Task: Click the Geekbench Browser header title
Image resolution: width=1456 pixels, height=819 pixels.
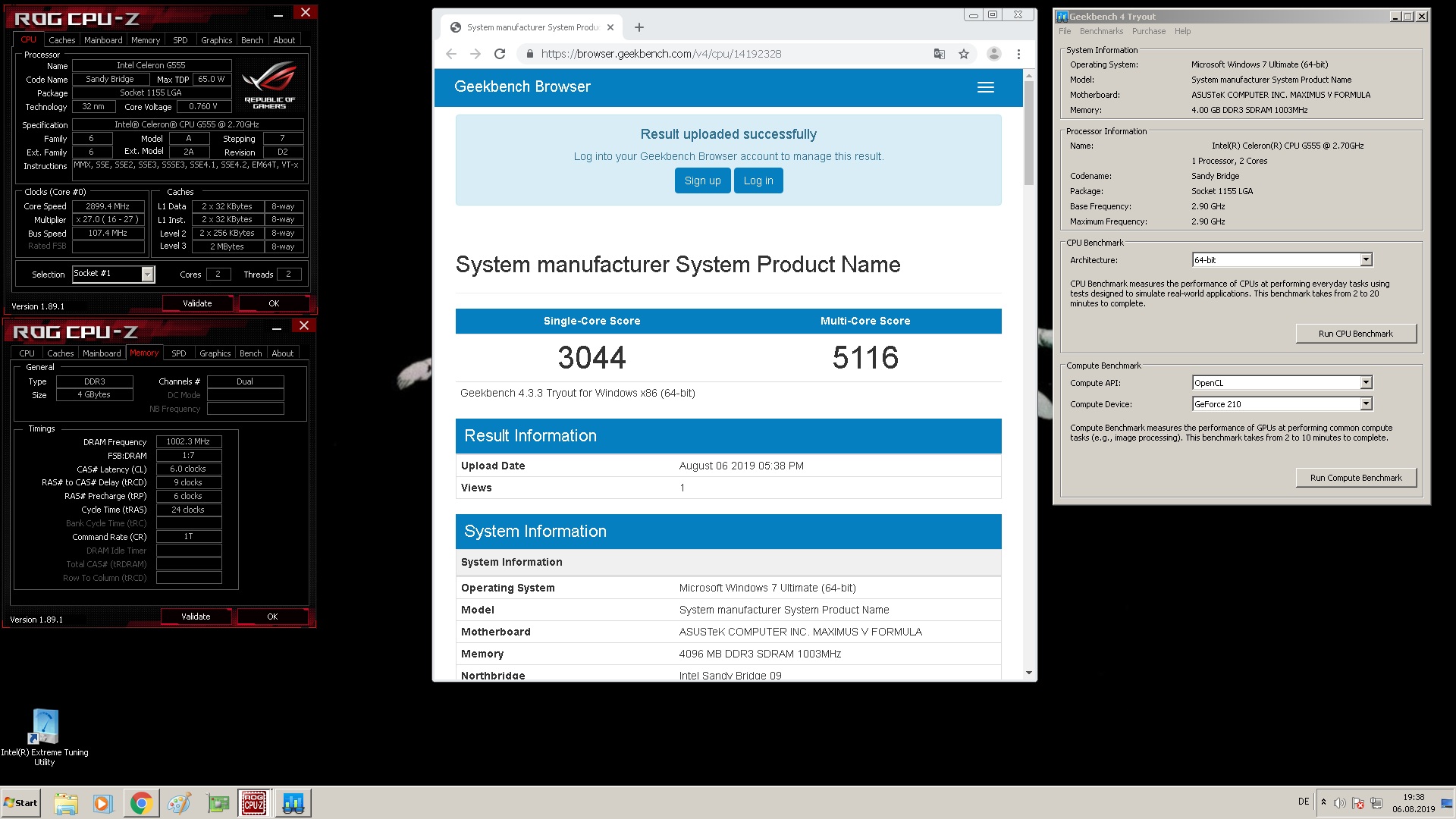Action: 522,86
